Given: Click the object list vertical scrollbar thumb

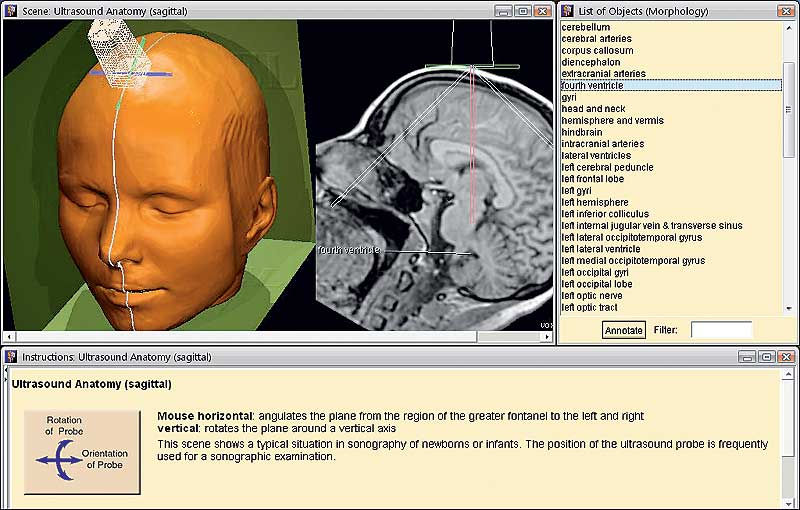Looking at the screenshot, I should pyautogui.click(x=789, y=110).
